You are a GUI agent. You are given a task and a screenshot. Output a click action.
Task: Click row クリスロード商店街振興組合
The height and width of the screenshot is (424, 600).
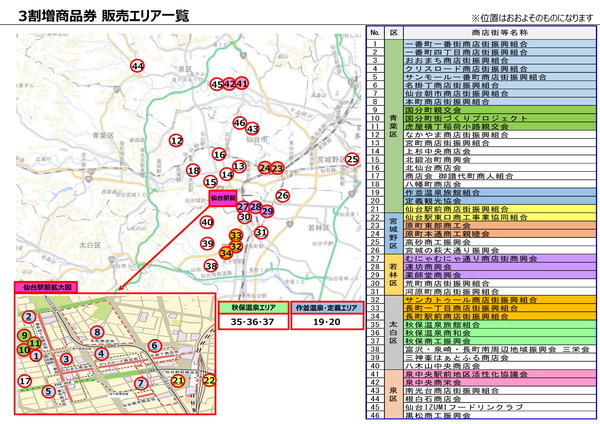500,69
